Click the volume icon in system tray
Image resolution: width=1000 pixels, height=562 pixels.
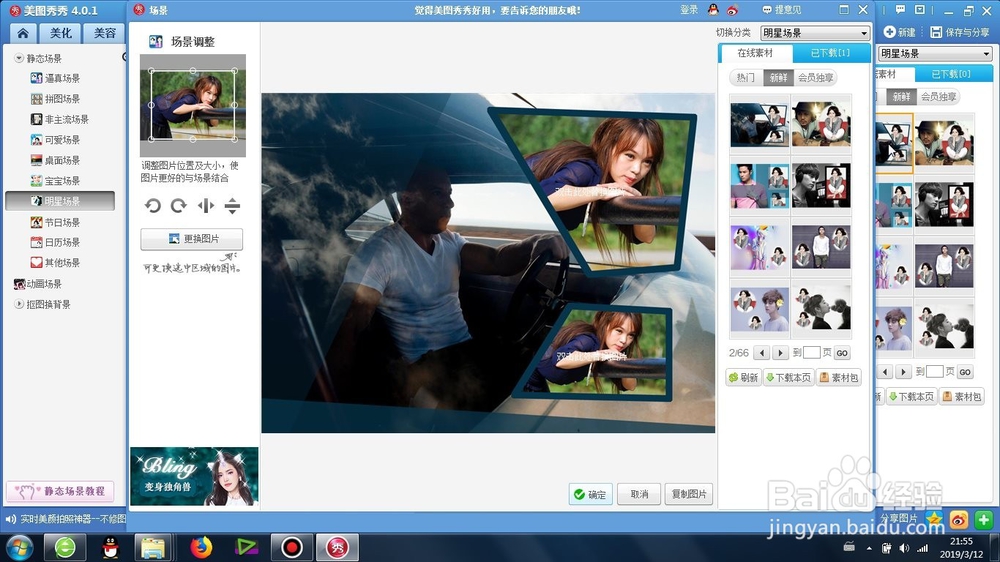904,547
